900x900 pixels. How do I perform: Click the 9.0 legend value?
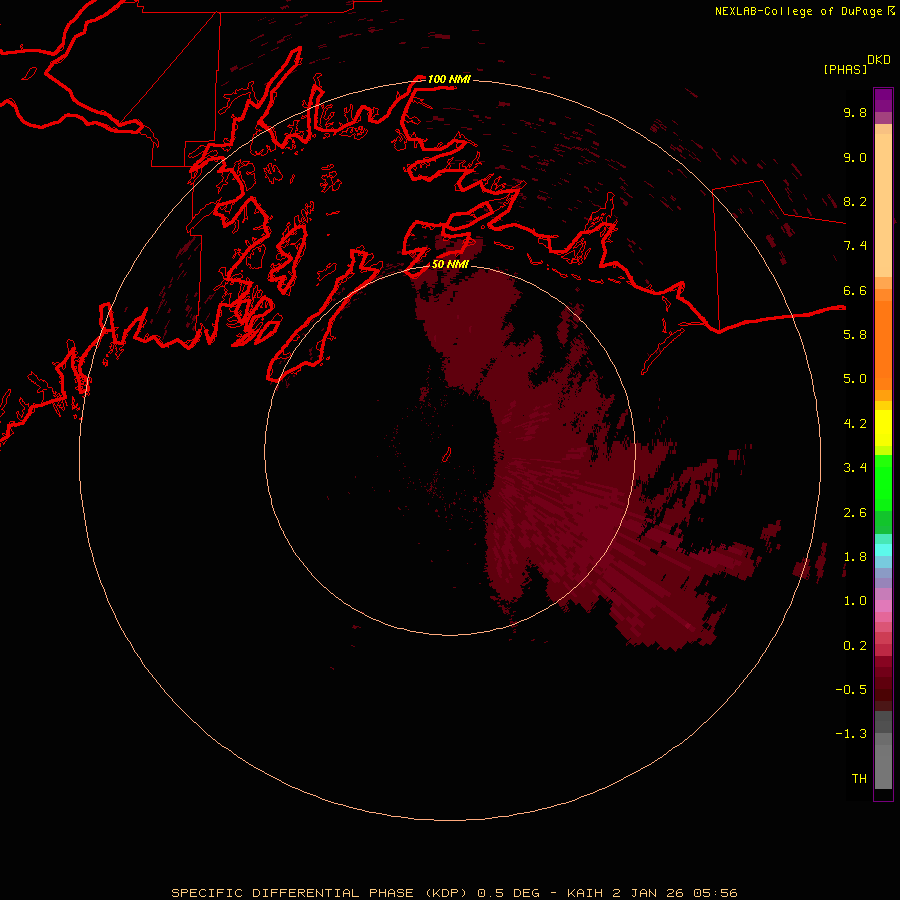coord(855,157)
